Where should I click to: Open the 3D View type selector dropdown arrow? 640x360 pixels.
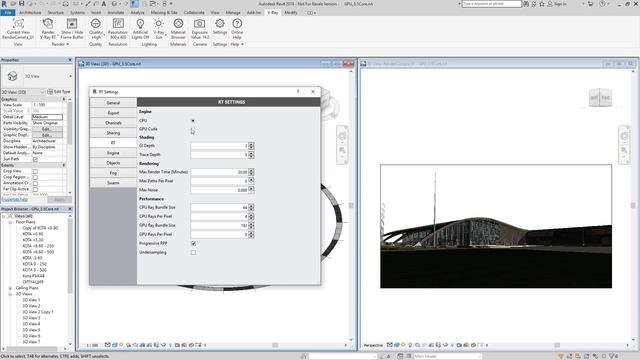[70, 76]
